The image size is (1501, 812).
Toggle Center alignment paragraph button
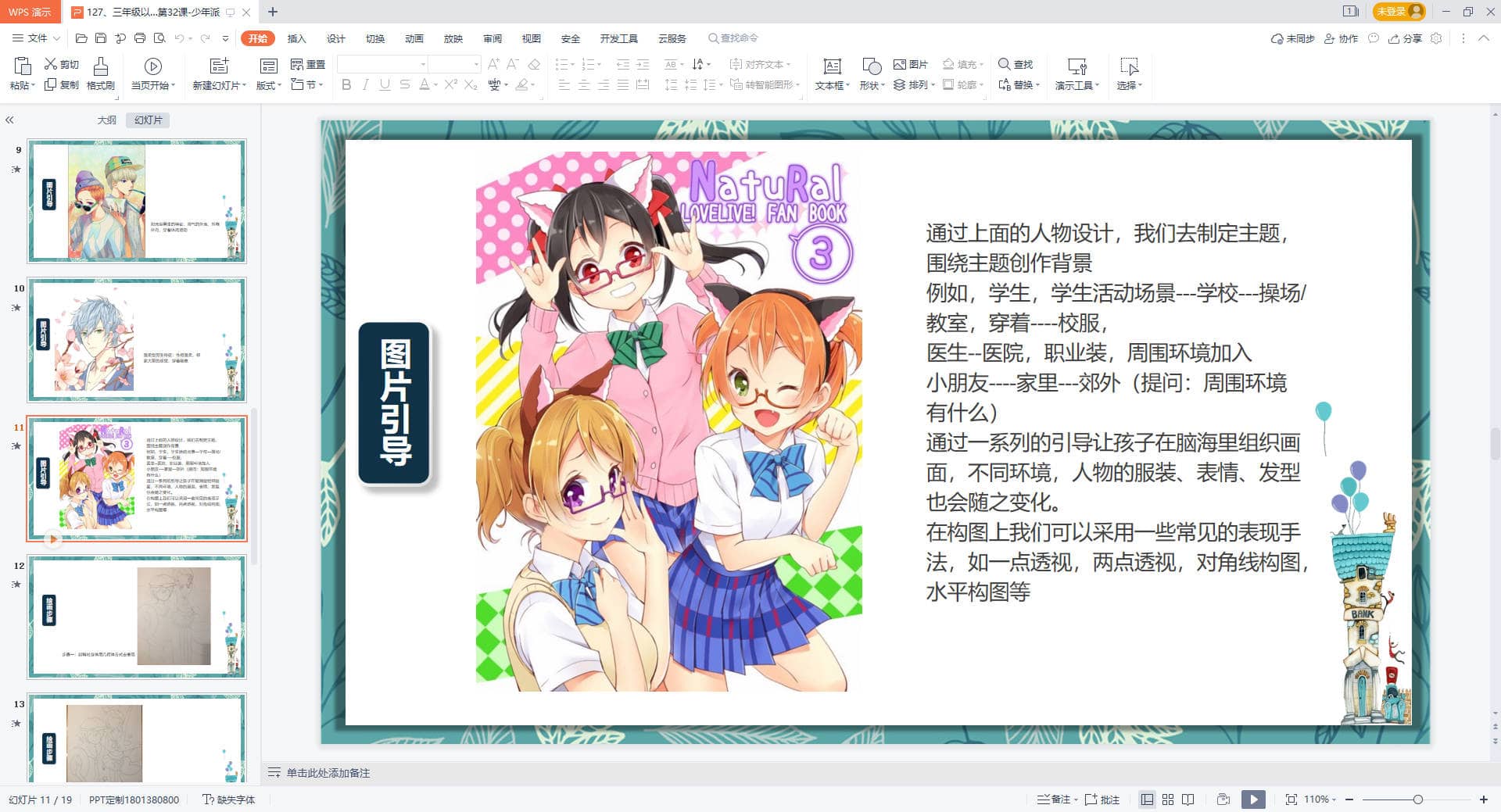point(584,84)
